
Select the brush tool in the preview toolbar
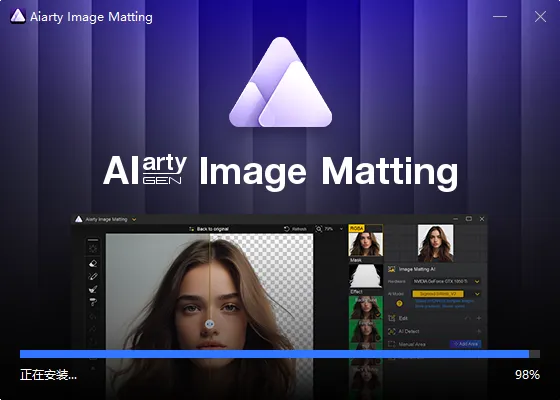(x=93, y=289)
